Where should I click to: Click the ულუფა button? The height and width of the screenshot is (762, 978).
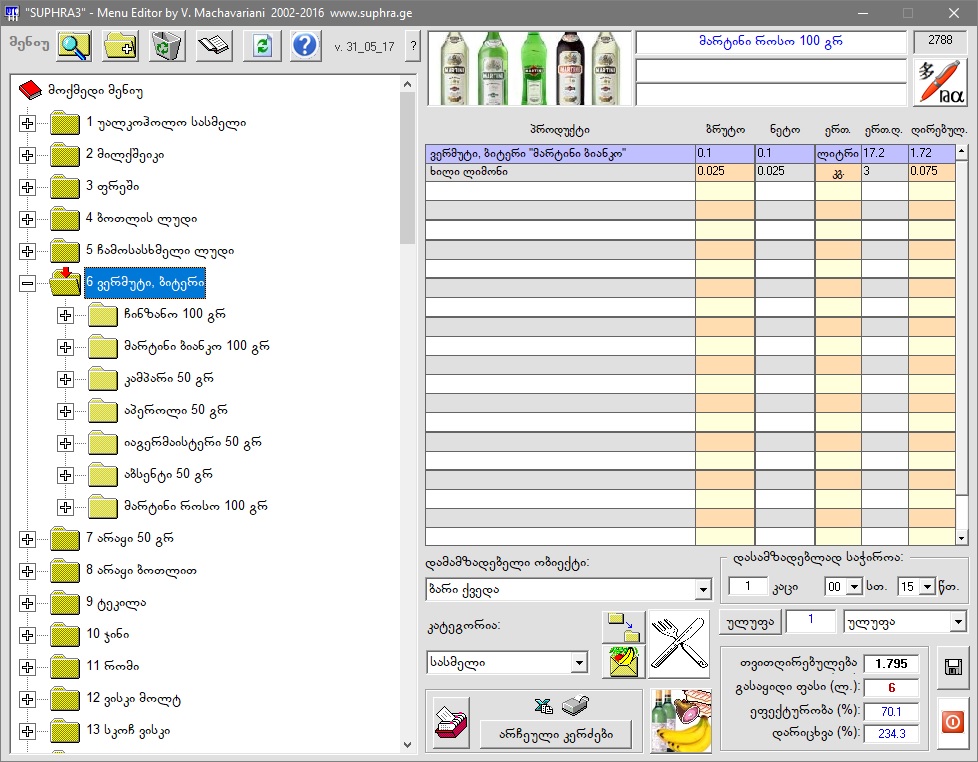pyautogui.click(x=751, y=622)
